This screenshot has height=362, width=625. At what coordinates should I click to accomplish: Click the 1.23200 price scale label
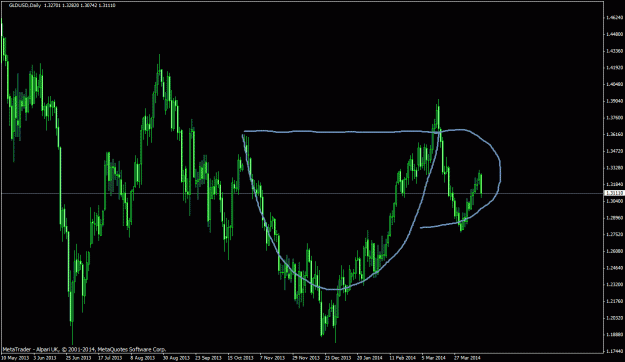tap(614, 285)
